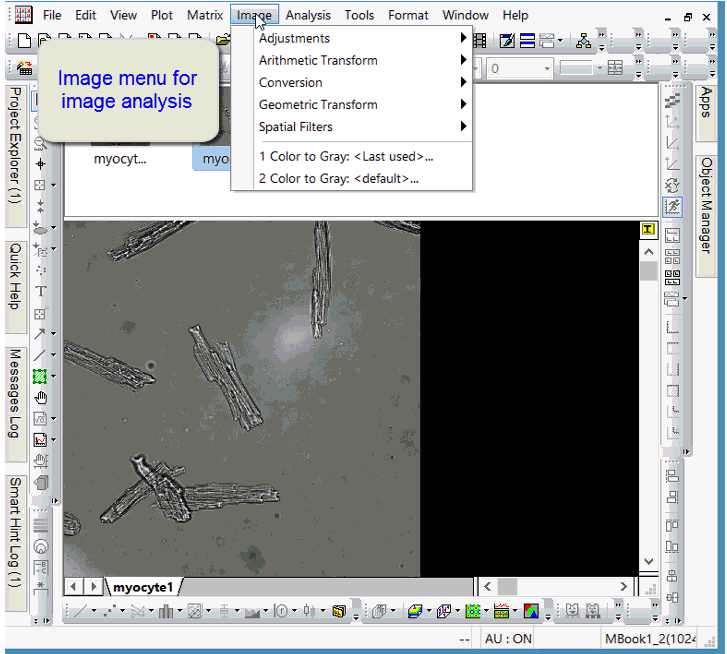Image resolution: width=727 pixels, height=654 pixels.
Task: Click the yellow 'I' image indicator icon
Action: pos(647,230)
